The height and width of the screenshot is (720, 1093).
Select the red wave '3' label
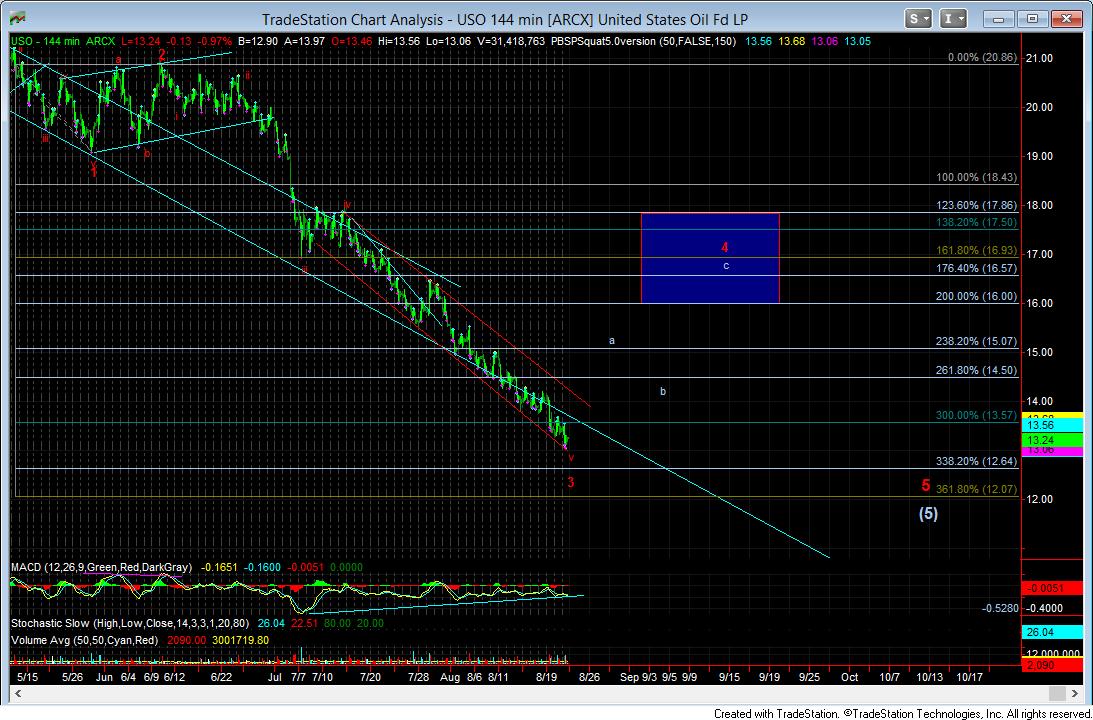(x=570, y=482)
